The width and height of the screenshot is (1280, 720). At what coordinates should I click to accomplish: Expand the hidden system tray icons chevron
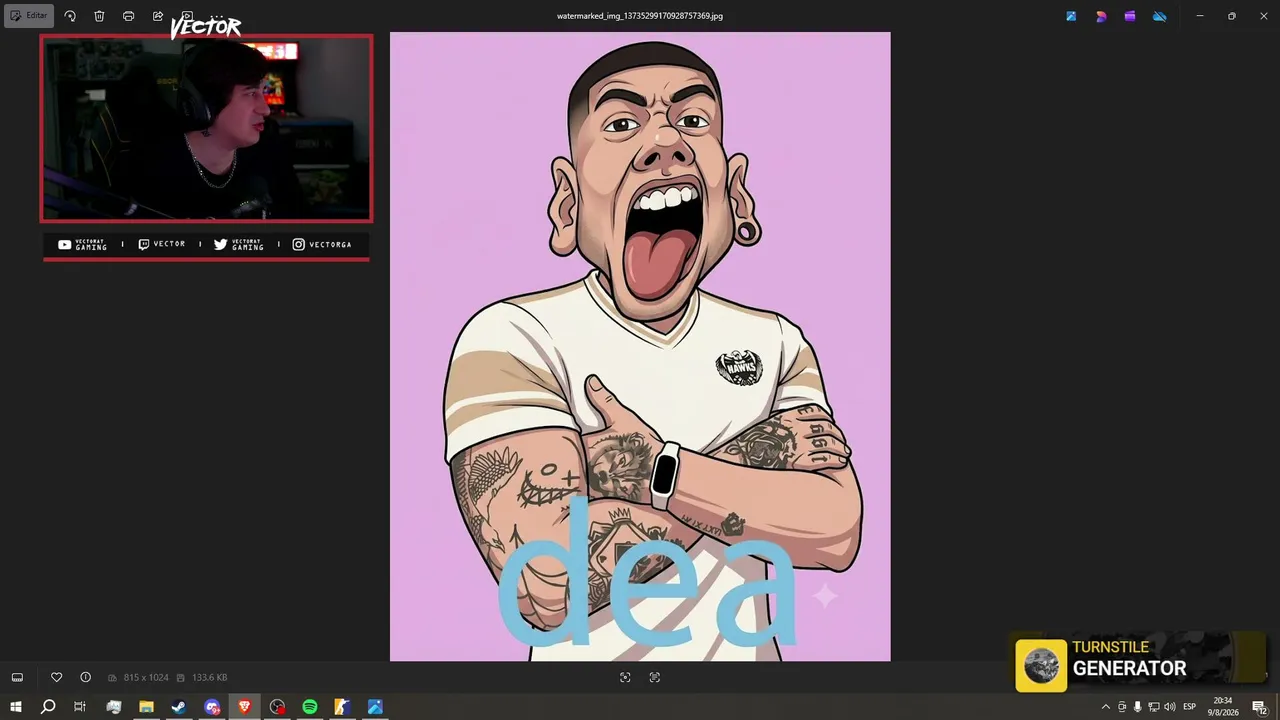click(1105, 707)
